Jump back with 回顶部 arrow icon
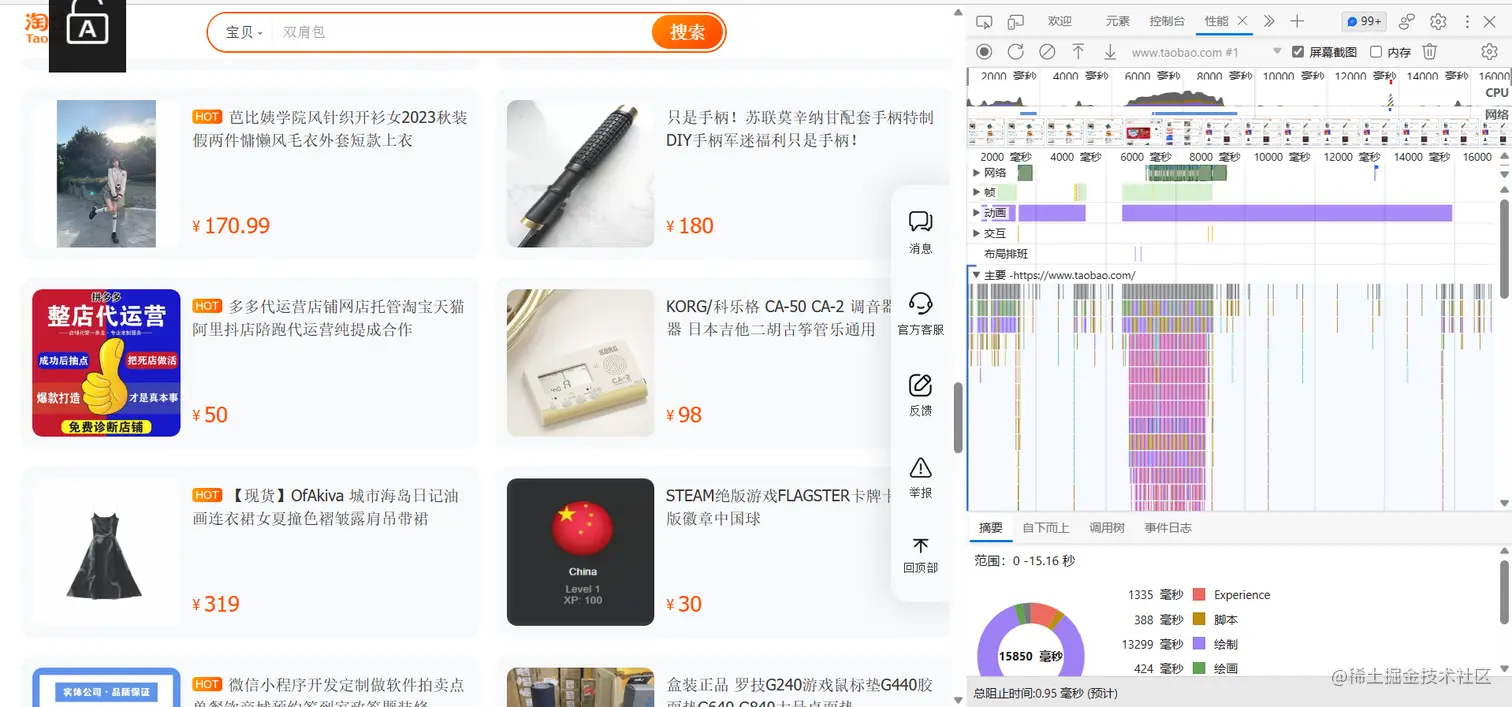The width and height of the screenshot is (1512, 707). coord(921,555)
